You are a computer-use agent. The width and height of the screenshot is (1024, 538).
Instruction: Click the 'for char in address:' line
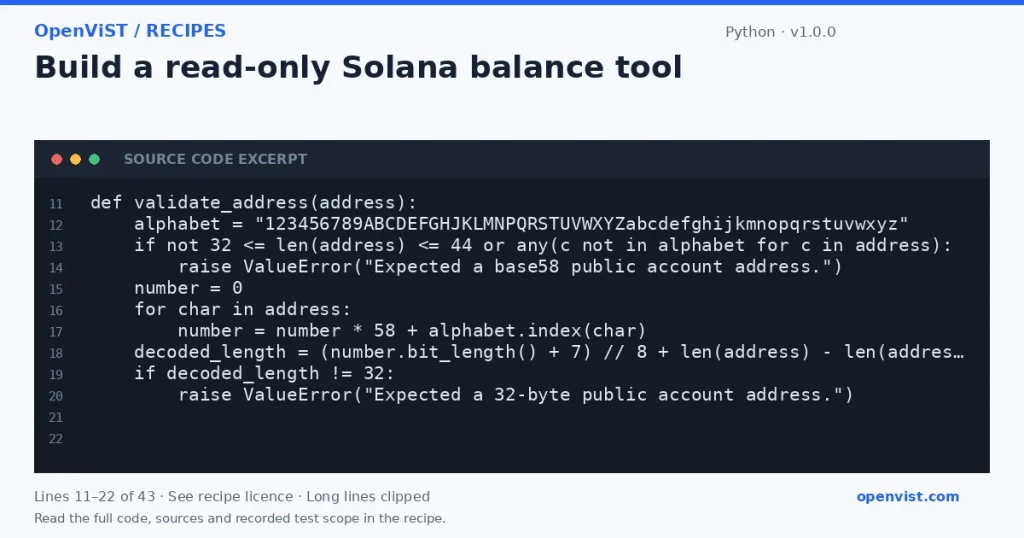242,309
